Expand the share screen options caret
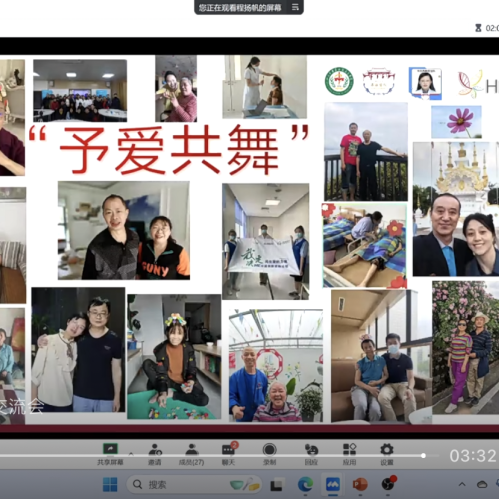 pyautogui.click(x=131, y=454)
